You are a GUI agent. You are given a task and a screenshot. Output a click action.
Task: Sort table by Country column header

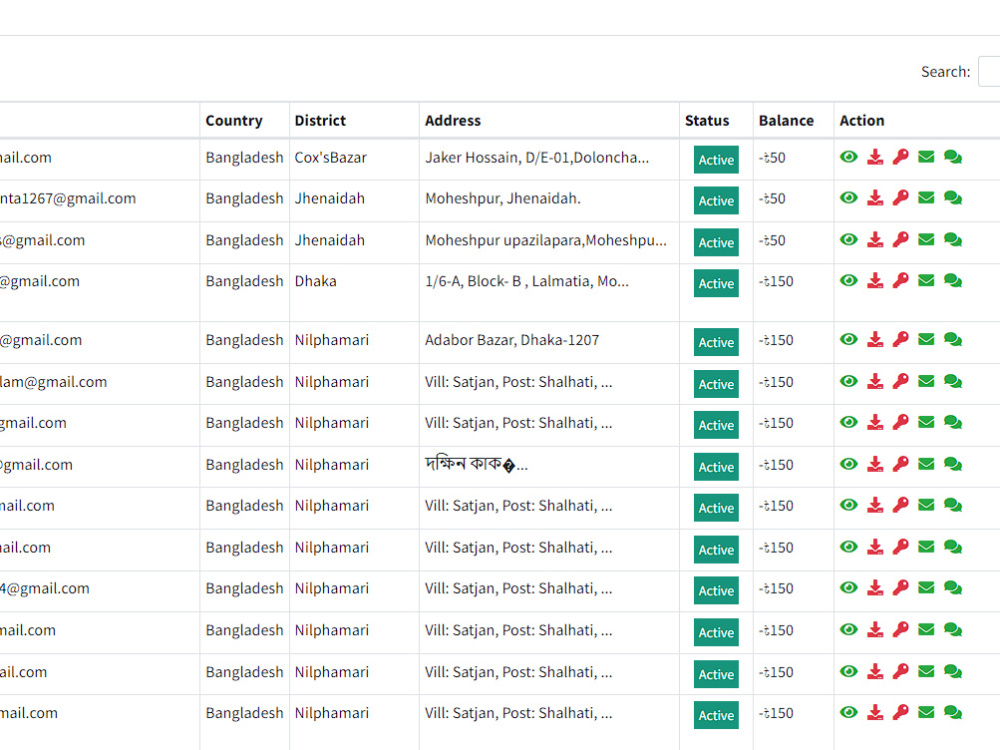pos(244,121)
